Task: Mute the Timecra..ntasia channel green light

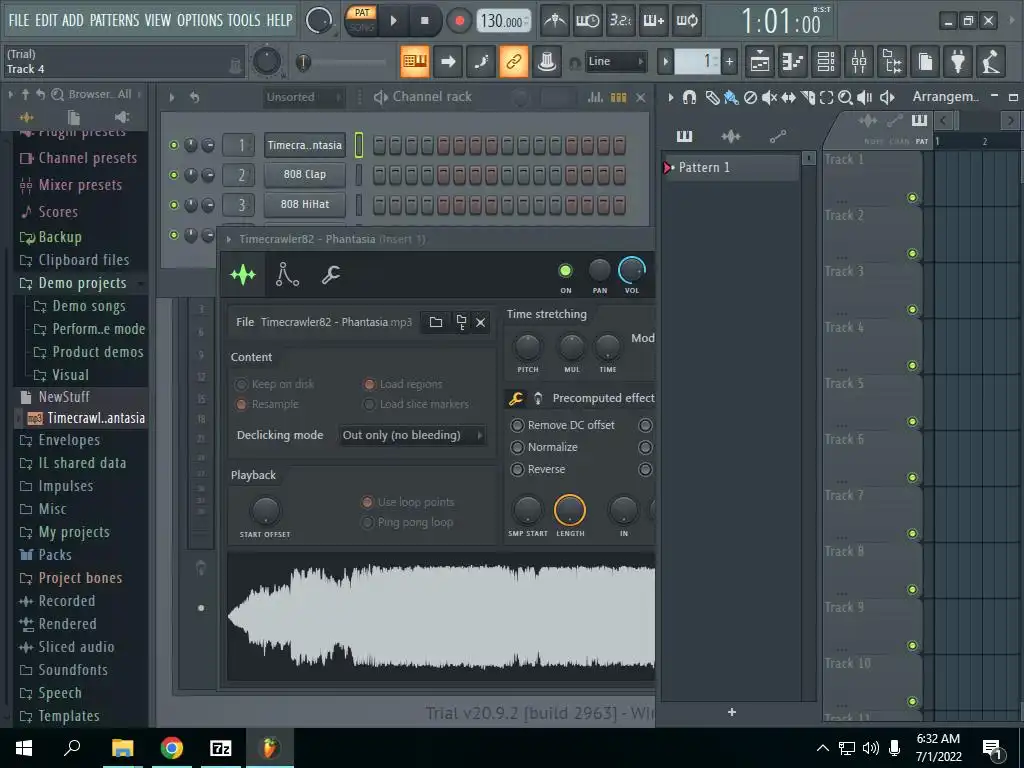Action: coord(174,145)
